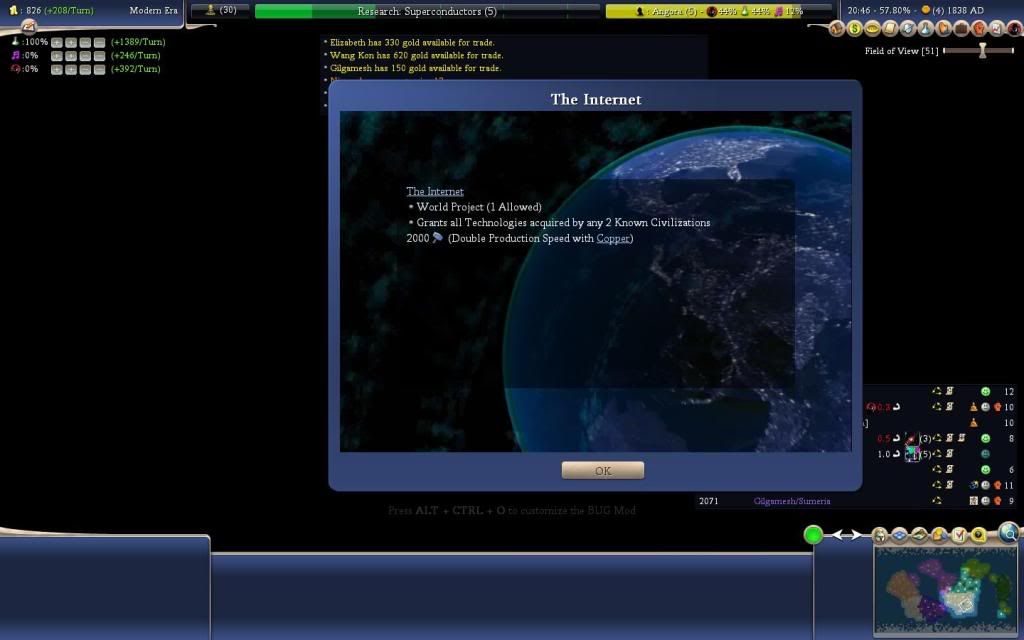Toggle the bare map view button

coord(920,535)
